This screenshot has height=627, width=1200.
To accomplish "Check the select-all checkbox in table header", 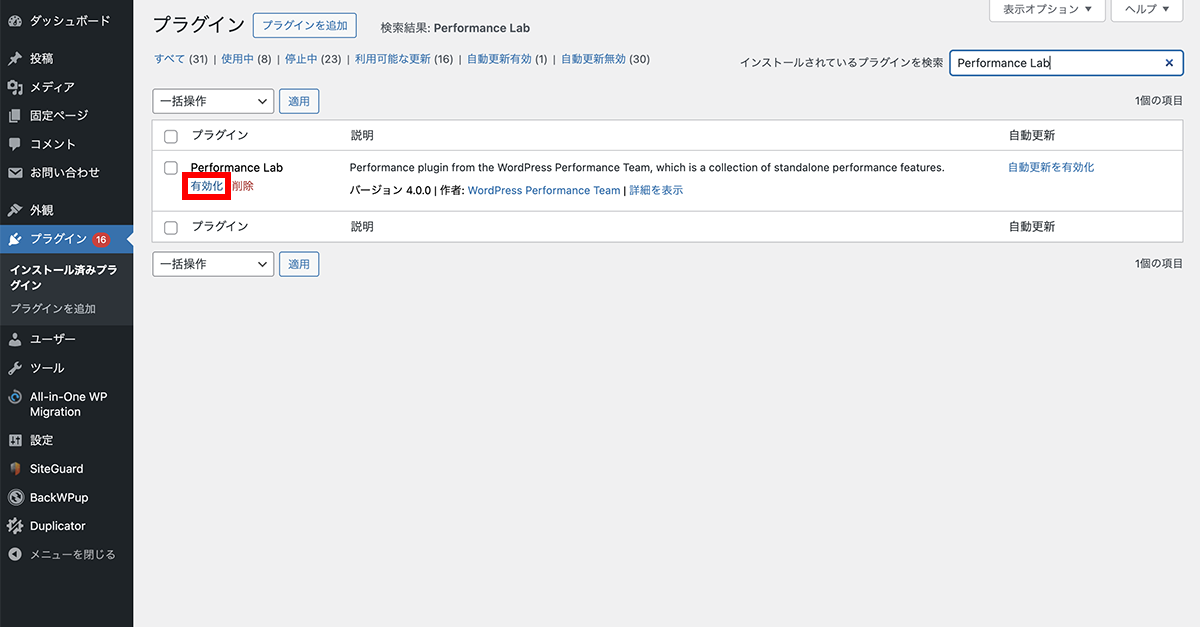I will 170,136.
